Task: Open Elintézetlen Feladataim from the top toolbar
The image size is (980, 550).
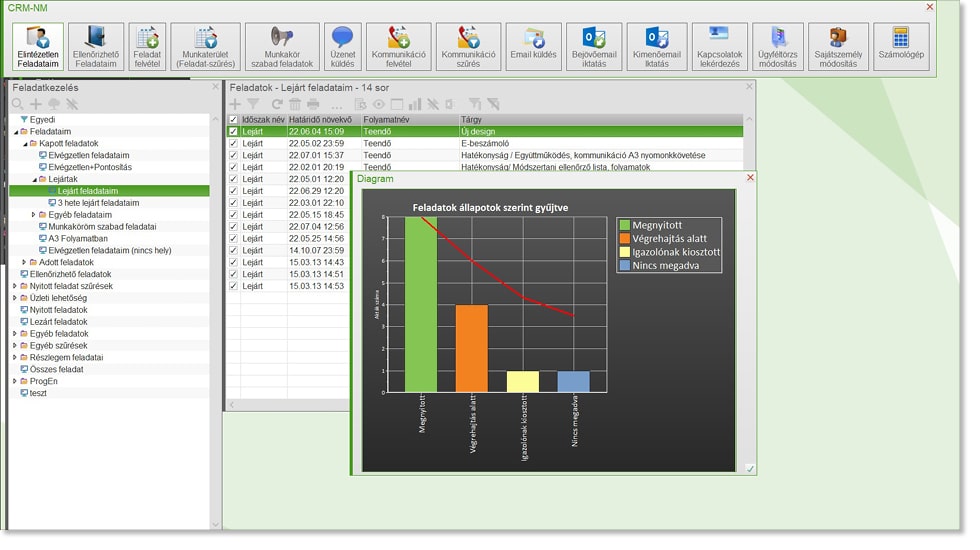Action: click(x=38, y=47)
